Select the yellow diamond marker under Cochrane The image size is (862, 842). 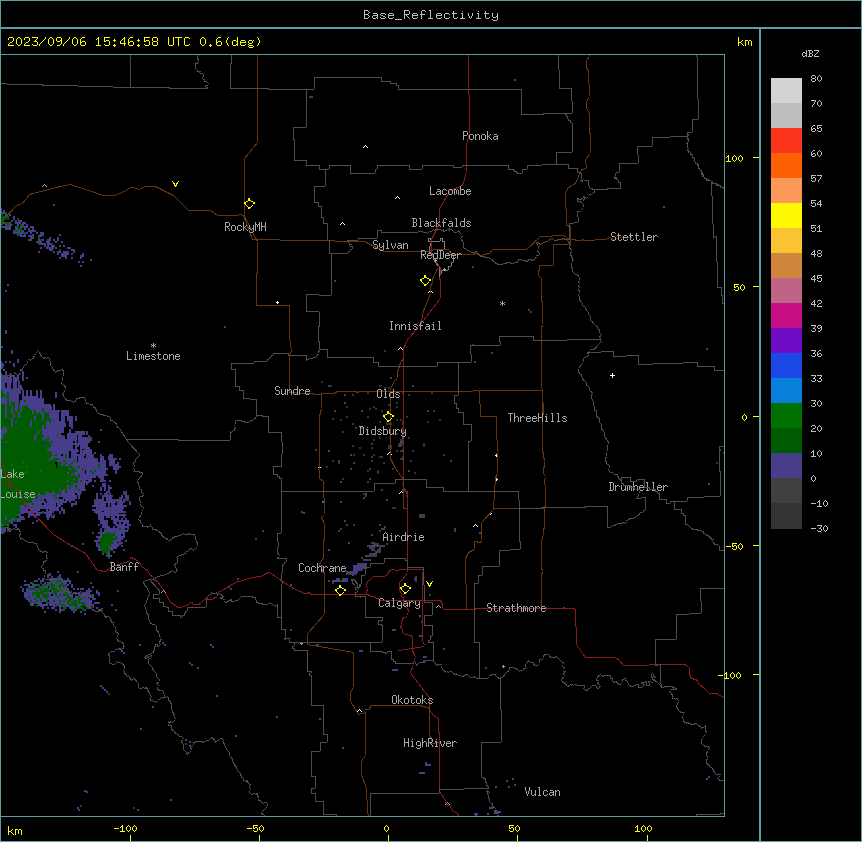340,590
